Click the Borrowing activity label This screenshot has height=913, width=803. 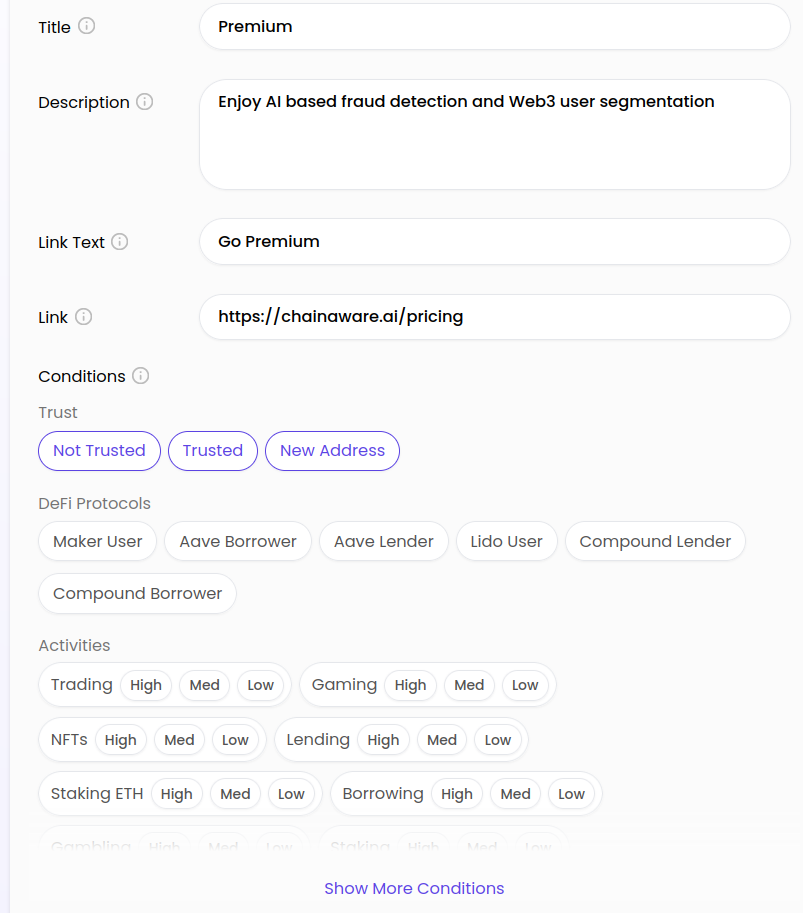(383, 794)
